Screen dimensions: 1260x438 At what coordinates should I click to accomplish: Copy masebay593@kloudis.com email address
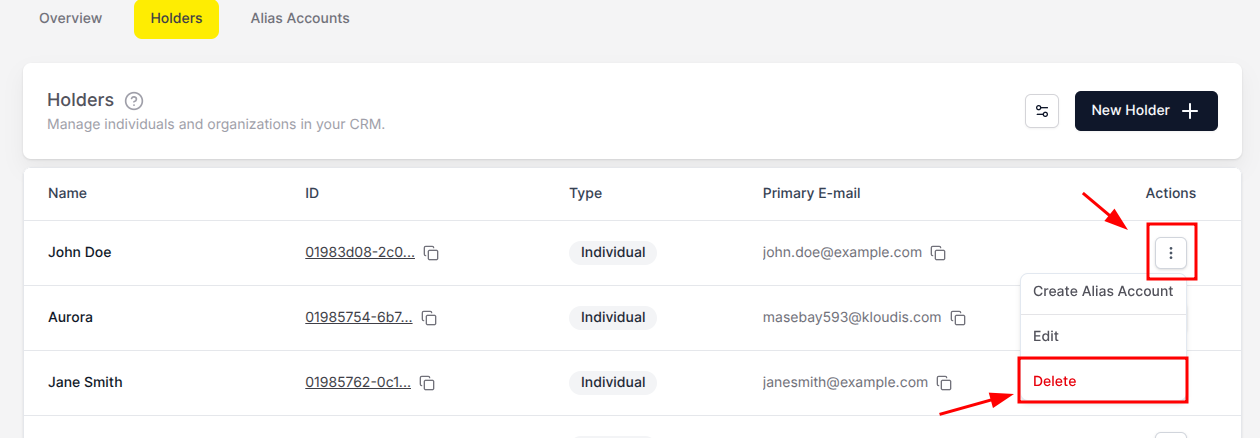click(958, 318)
